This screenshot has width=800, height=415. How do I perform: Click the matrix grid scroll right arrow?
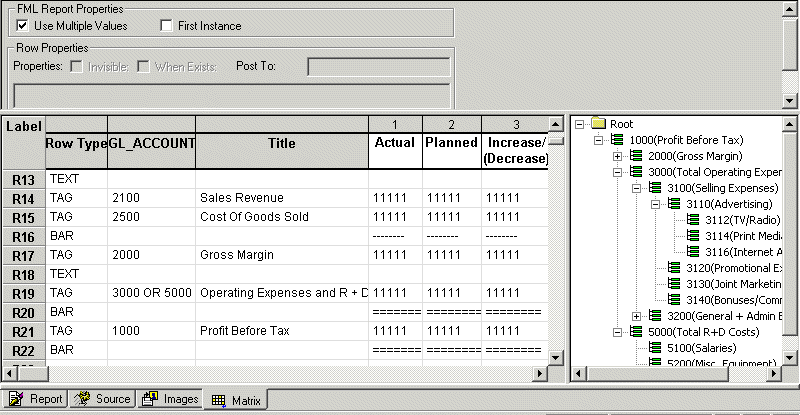click(540, 374)
